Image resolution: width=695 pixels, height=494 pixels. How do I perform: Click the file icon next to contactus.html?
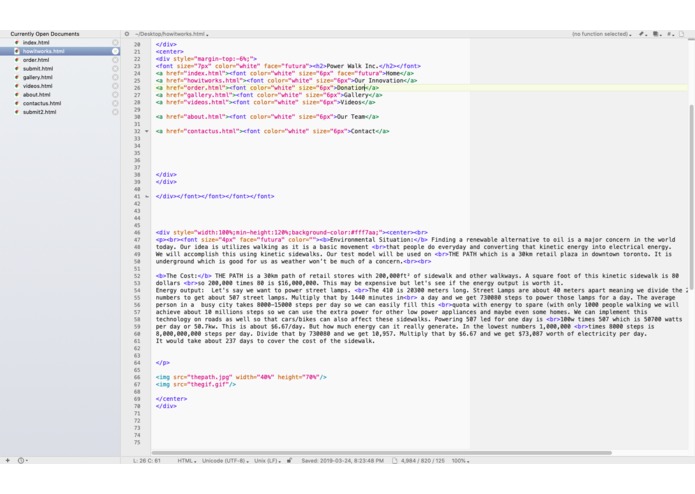(x=16, y=103)
